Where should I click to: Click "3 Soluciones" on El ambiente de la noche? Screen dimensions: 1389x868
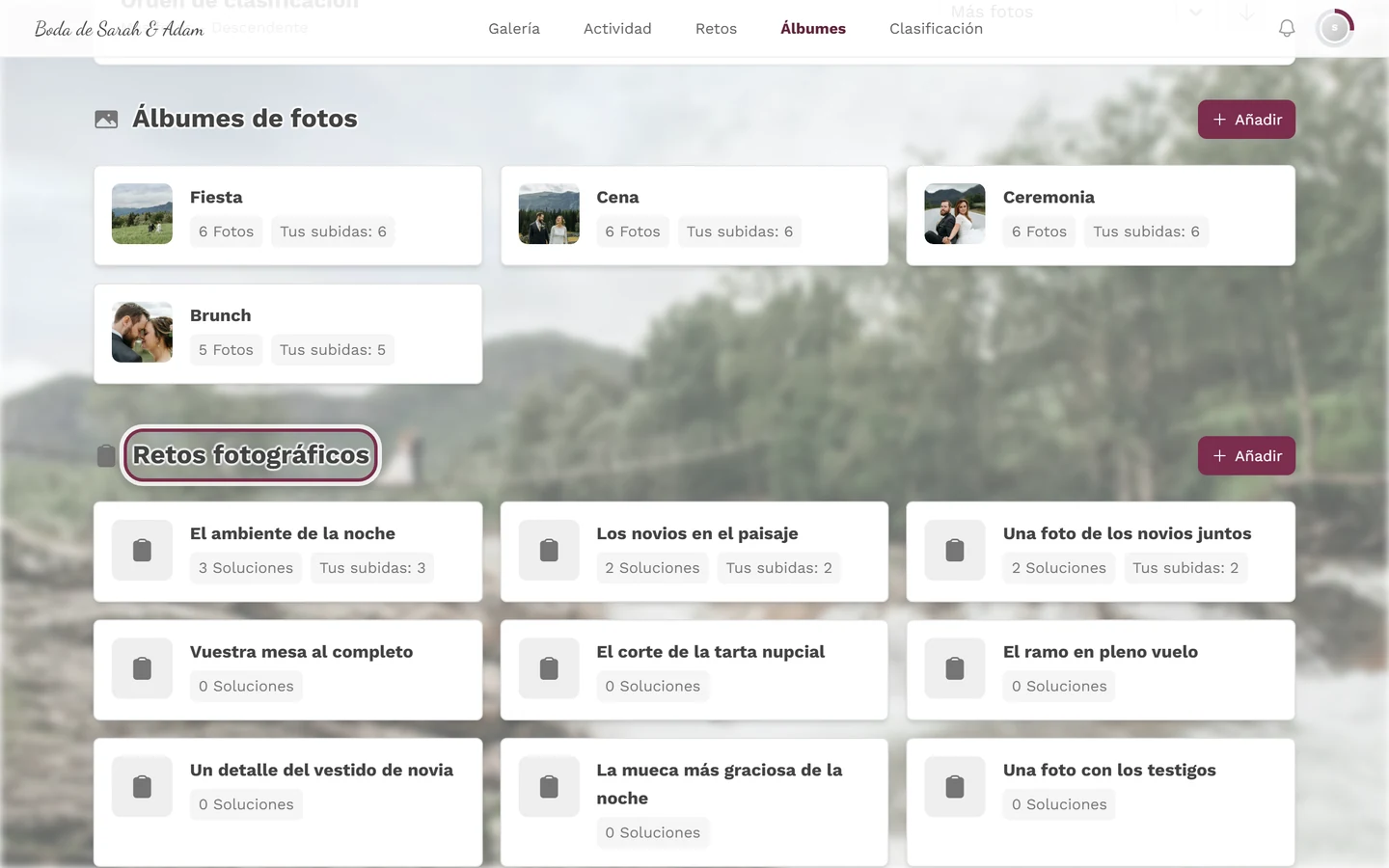click(x=246, y=568)
